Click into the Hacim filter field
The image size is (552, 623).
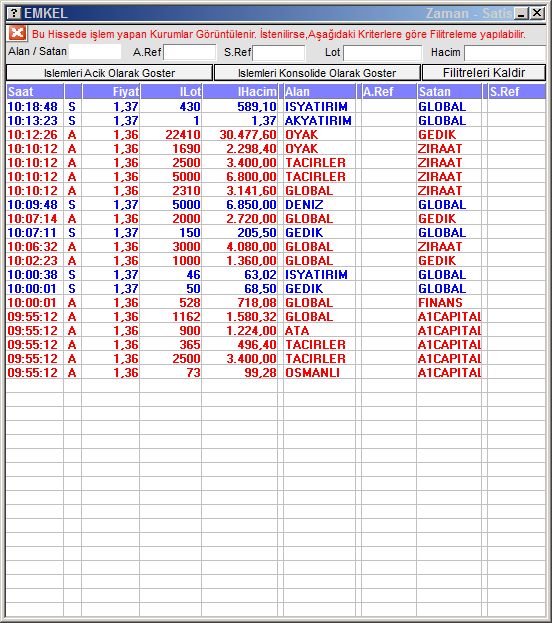(x=505, y=52)
